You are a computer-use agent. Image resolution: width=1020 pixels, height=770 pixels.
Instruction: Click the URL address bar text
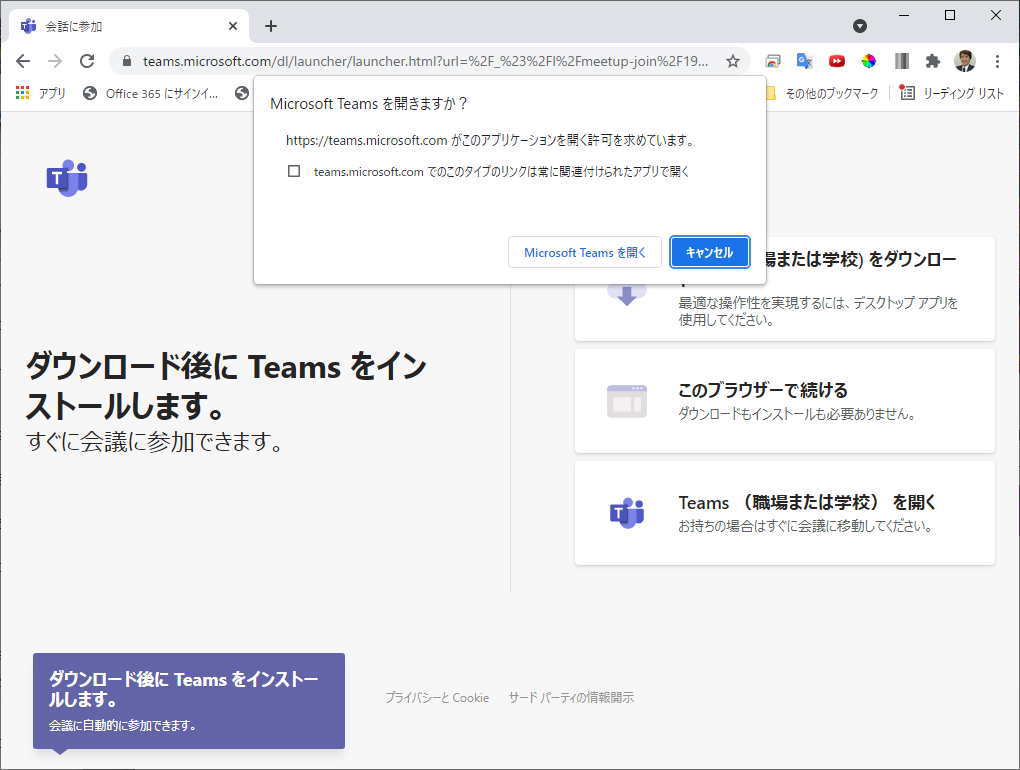click(x=425, y=61)
